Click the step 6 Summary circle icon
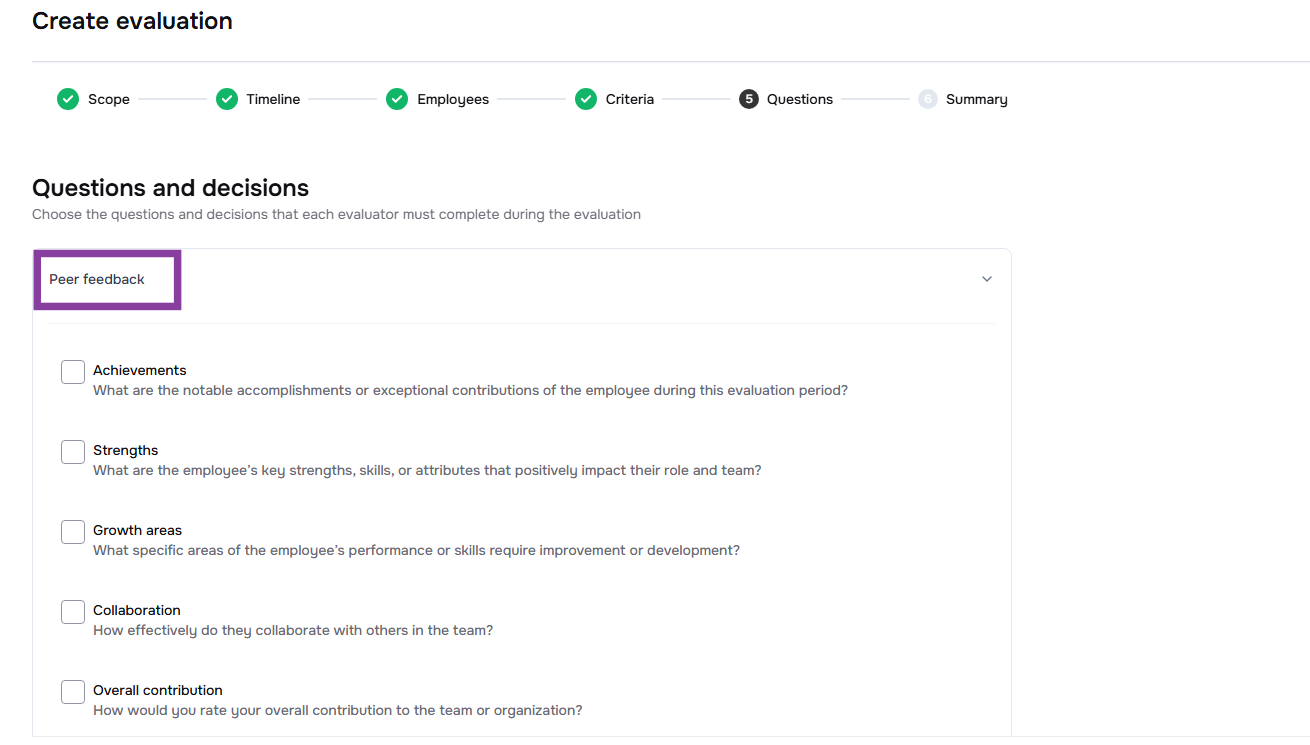The height and width of the screenshot is (745, 1310). (x=928, y=99)
